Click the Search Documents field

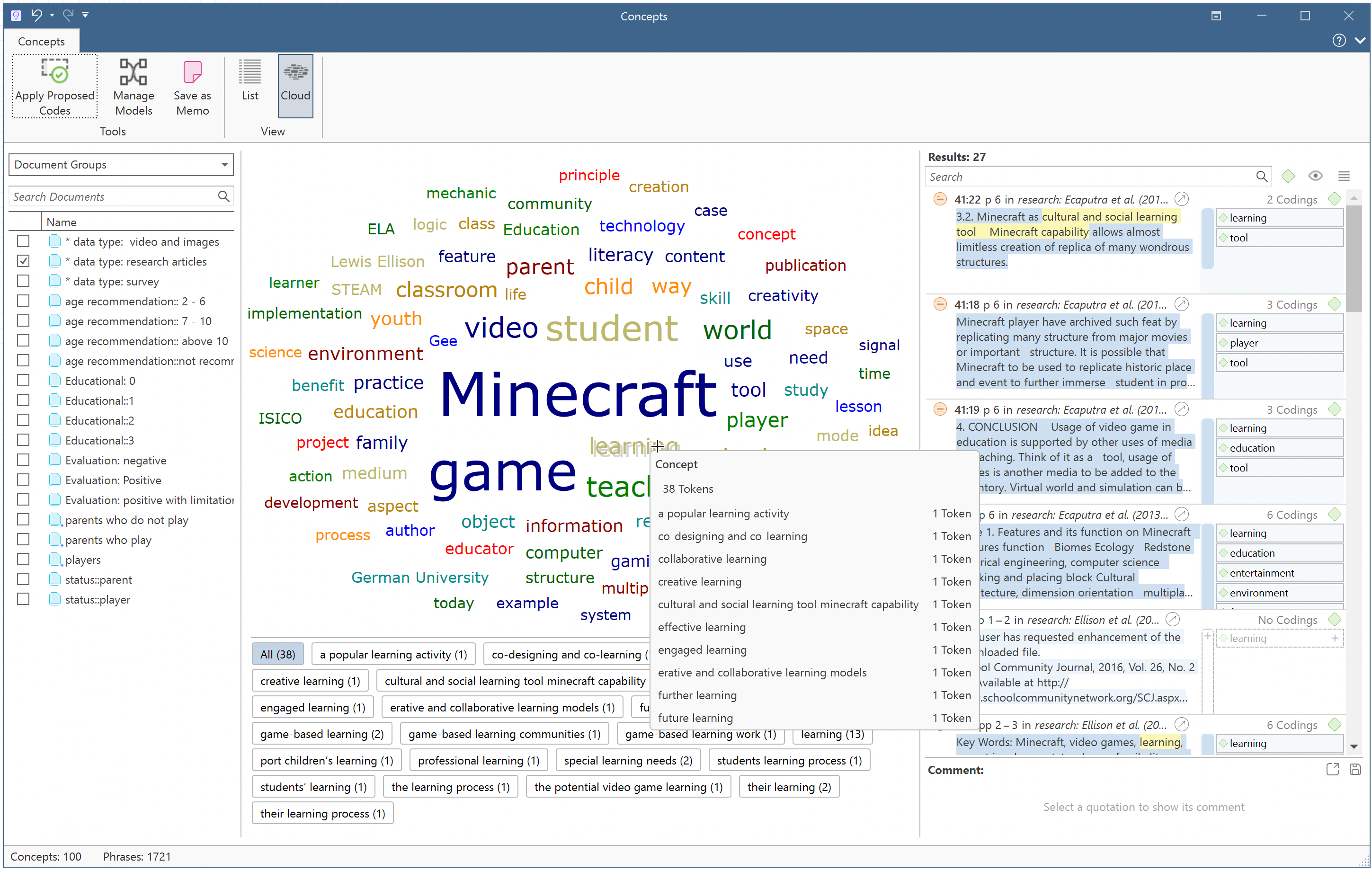pyautogui.click(x=113, y=196)
